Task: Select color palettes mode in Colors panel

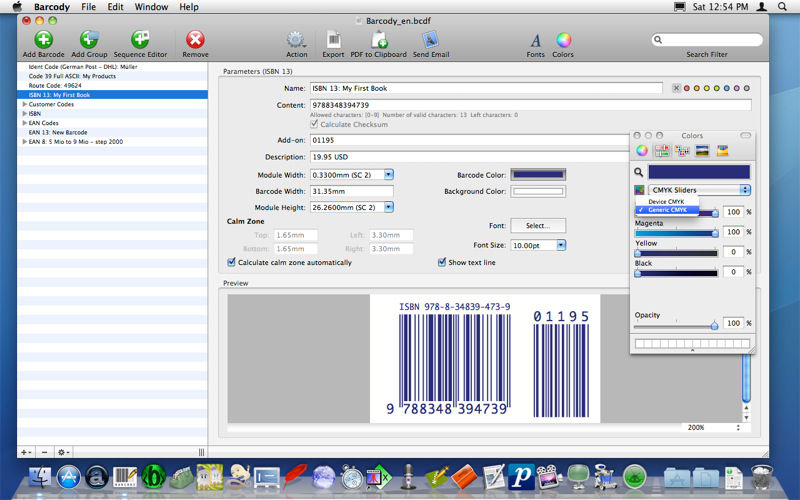Action: pyautogui.click(x=682, y=150)
